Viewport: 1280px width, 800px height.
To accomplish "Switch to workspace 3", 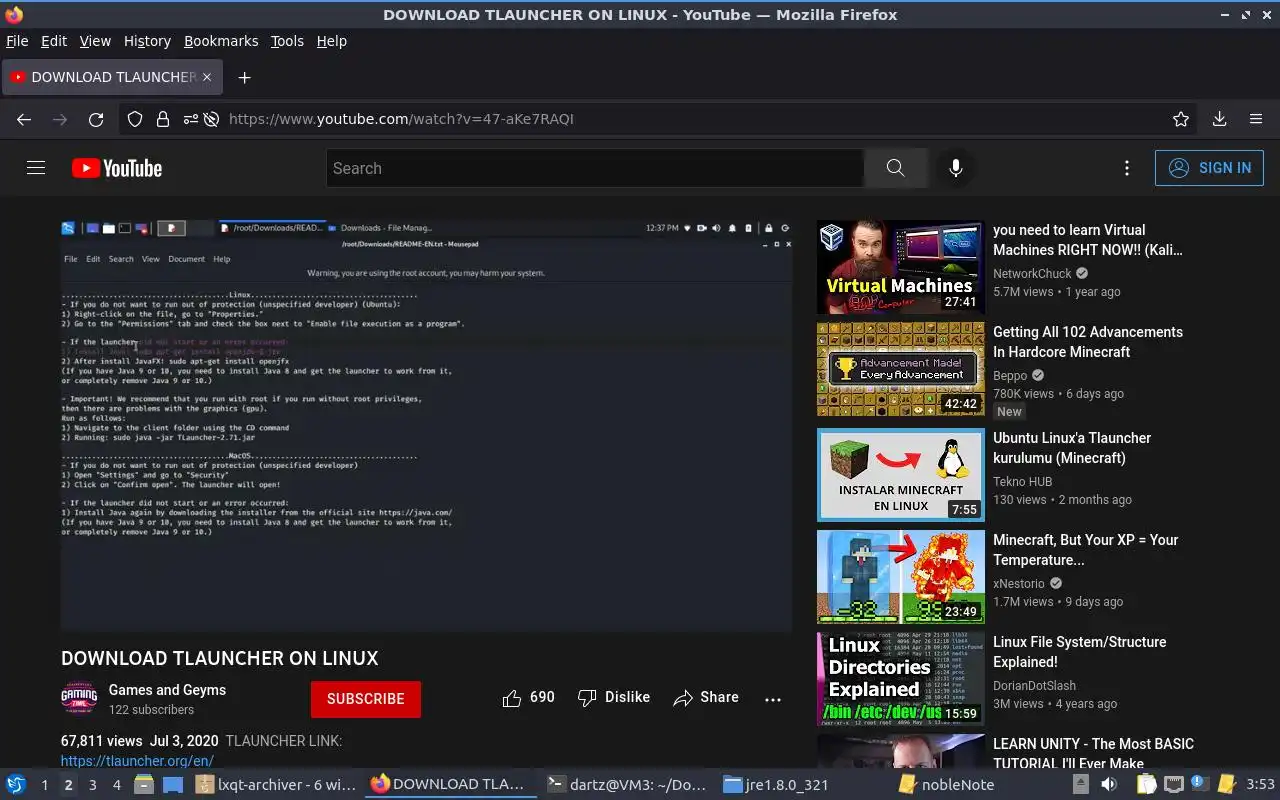I will [x=92, y=785].
